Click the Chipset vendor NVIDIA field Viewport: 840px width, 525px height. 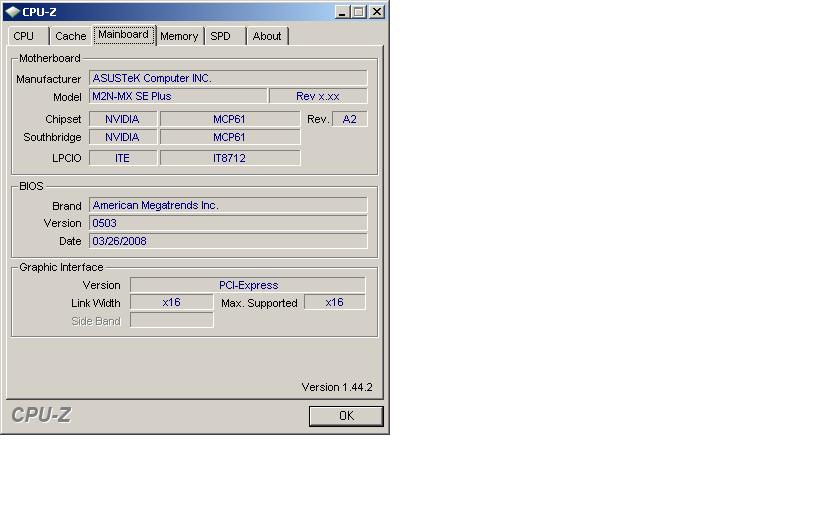pos(123,119)
